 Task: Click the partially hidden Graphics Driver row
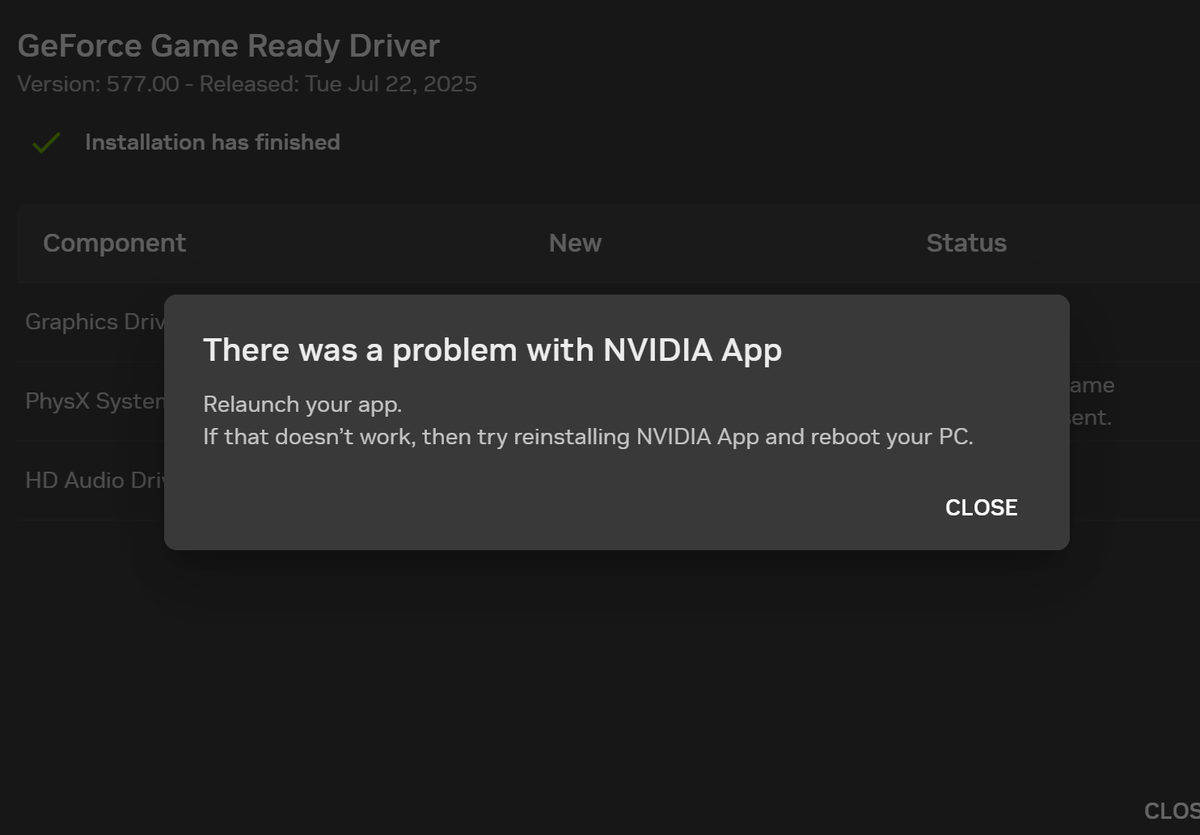click(94, 322)
